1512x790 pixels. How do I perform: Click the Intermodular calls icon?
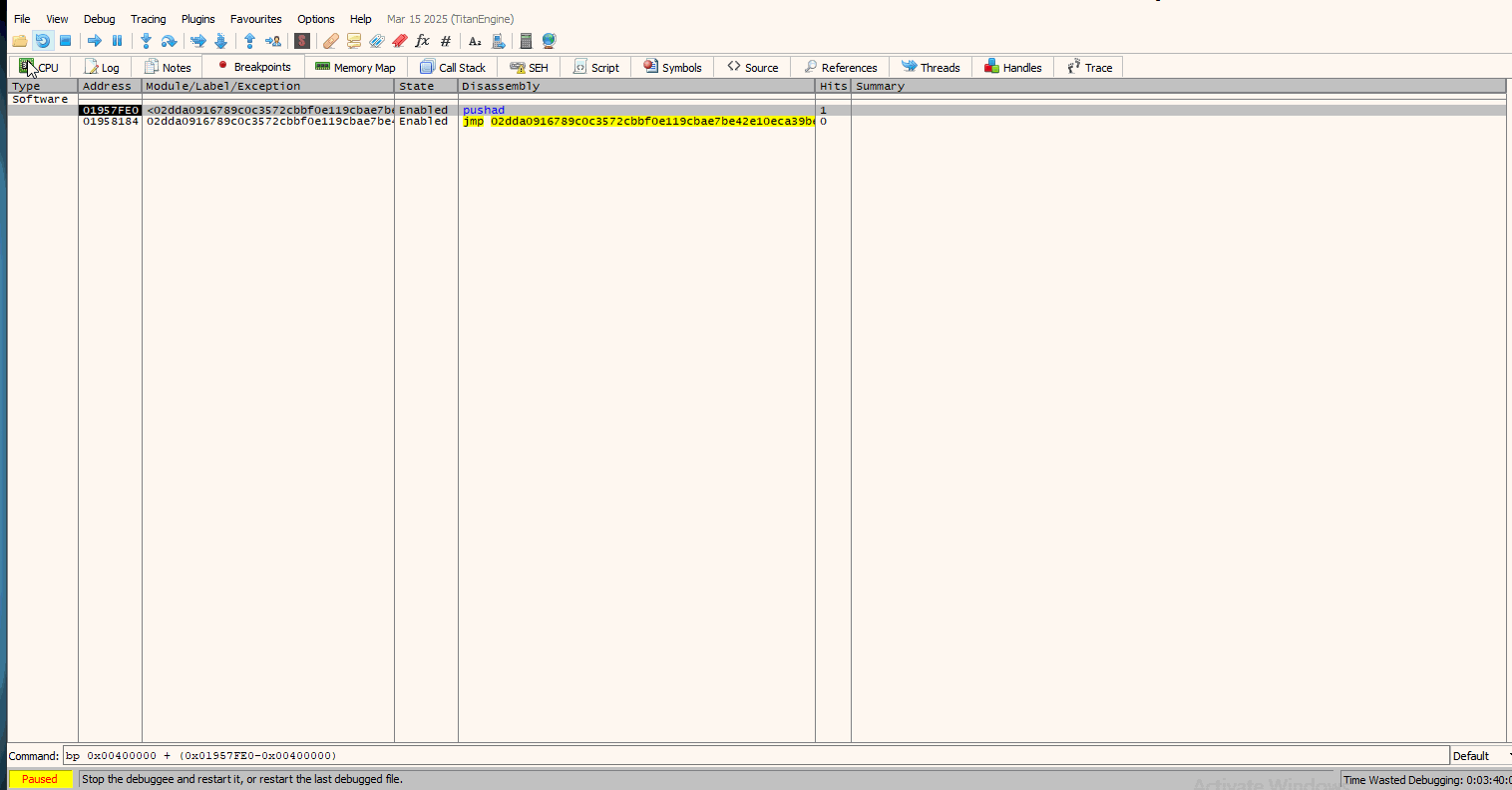tap(498, 41)
